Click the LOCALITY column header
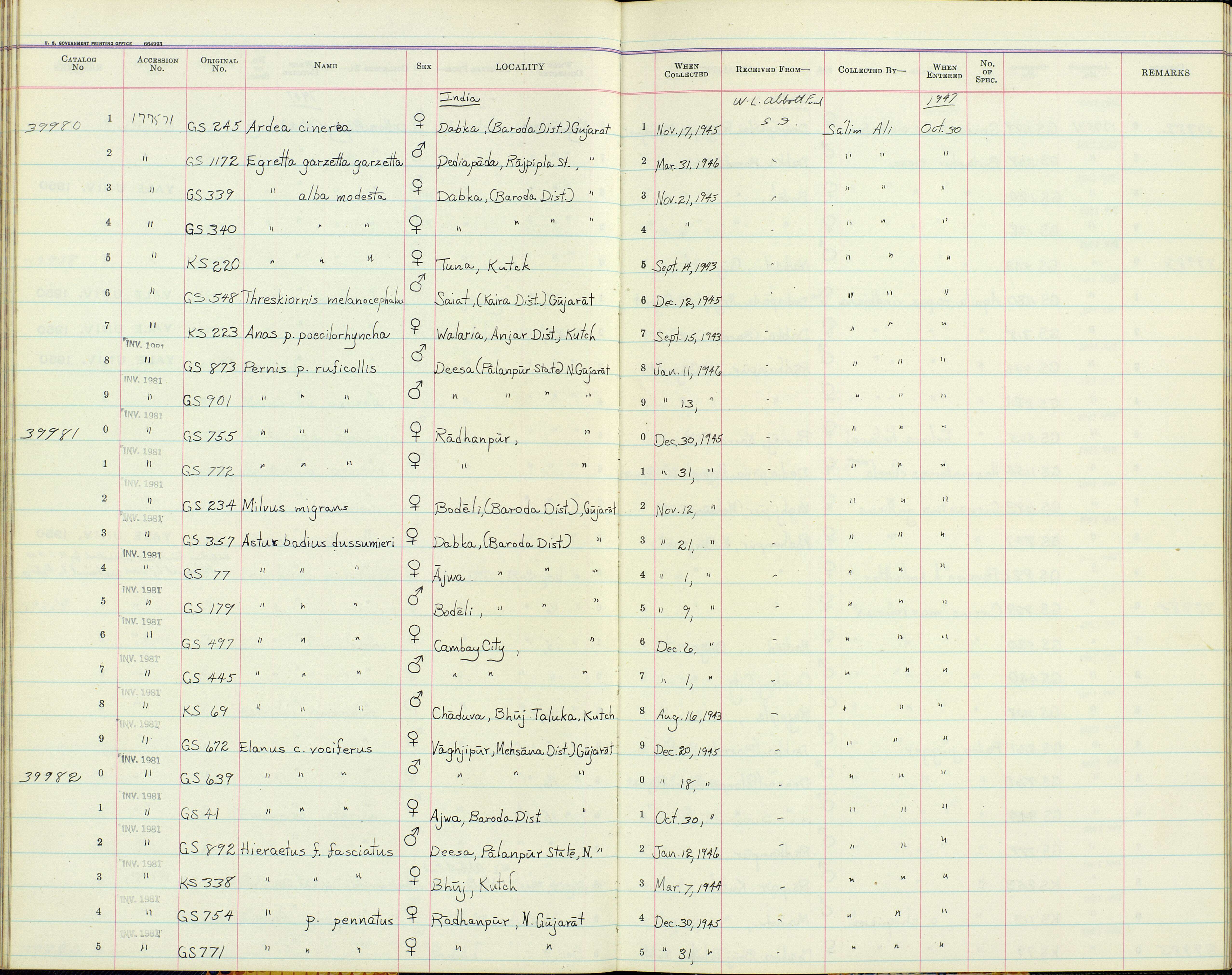Viewport: 1232px width, 975px height. point(519,67)
